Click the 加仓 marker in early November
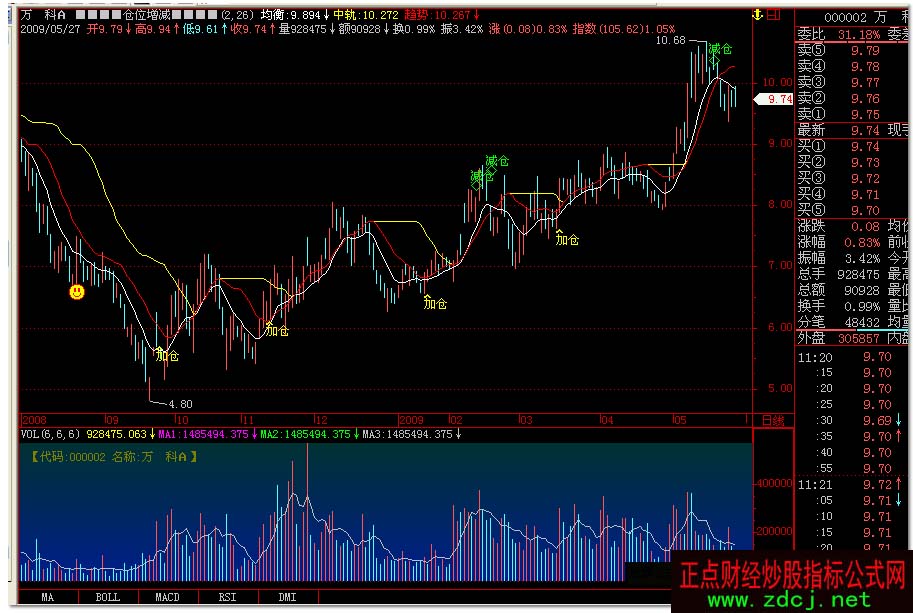 pyautogui.click(x=277, y=330)
